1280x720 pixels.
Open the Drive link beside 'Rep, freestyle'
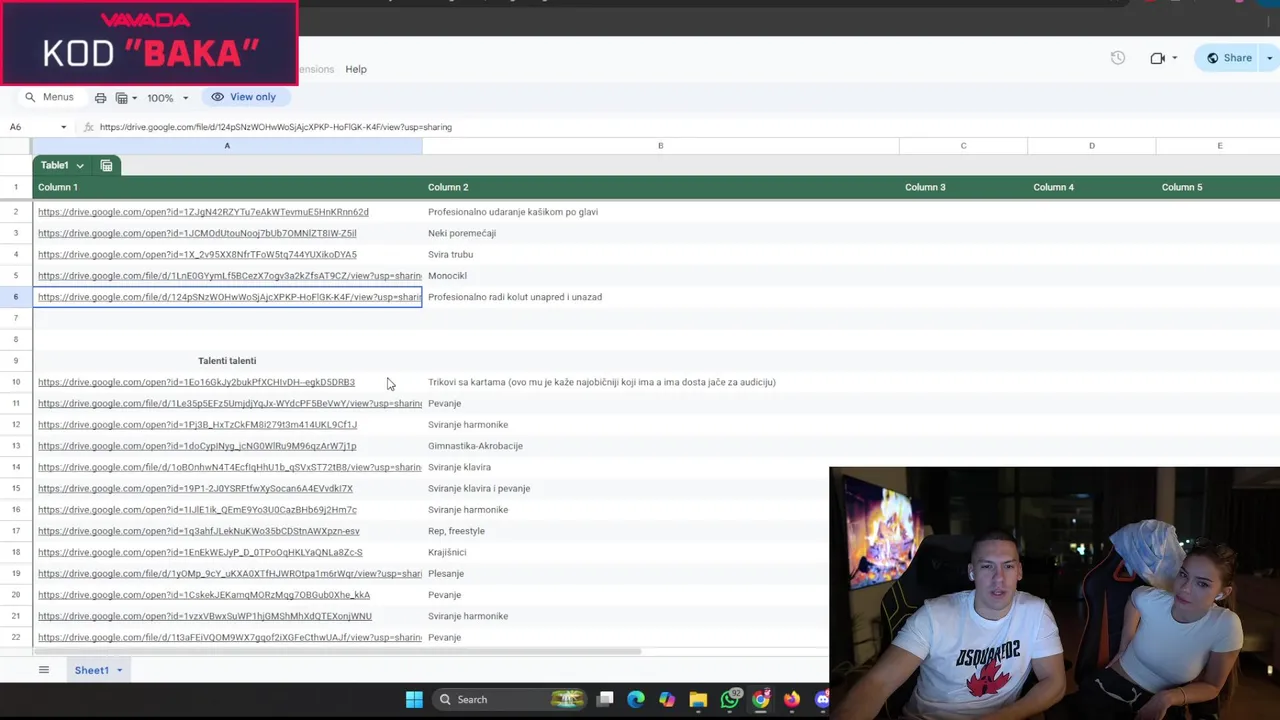[199, 531]
